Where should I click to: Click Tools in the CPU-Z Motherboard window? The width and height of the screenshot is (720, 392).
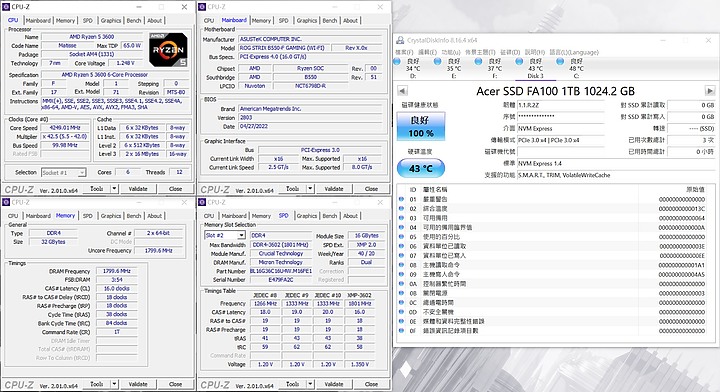292,189
